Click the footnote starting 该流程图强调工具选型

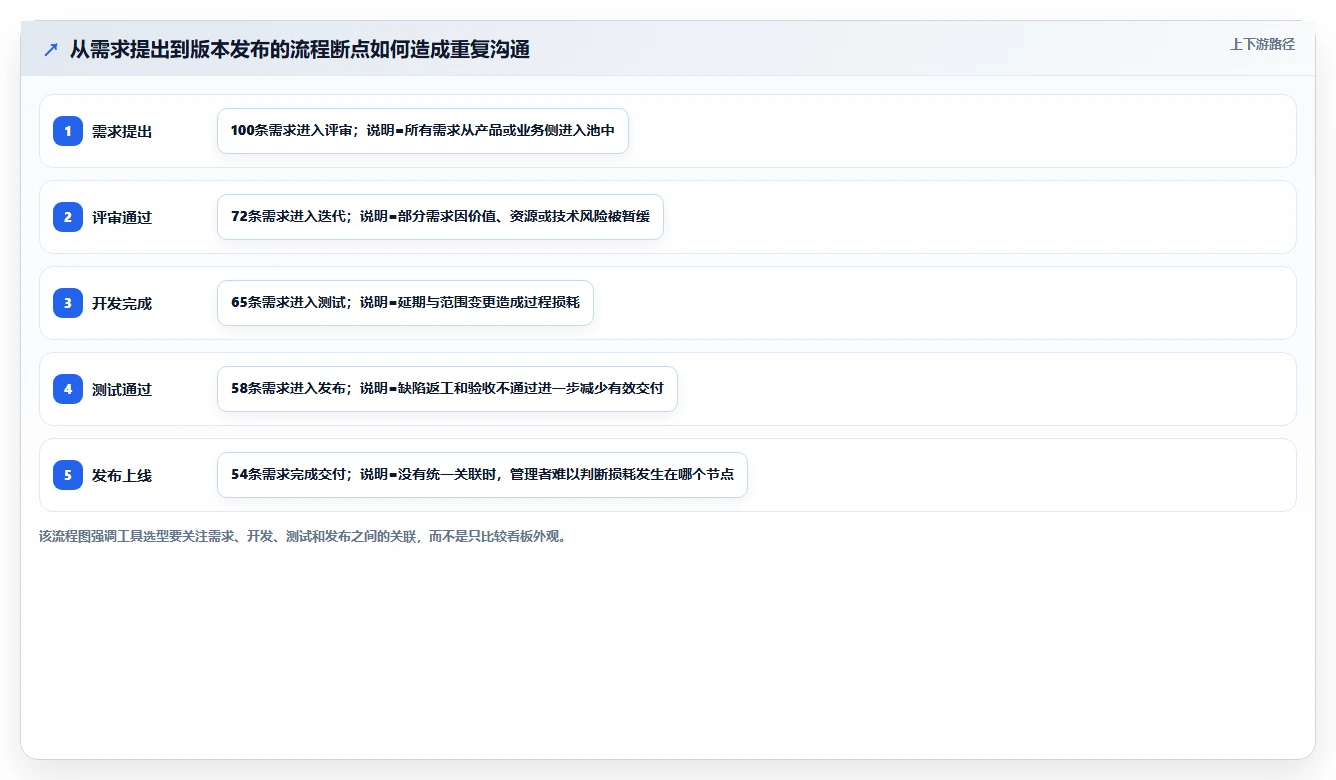[304, 536]
